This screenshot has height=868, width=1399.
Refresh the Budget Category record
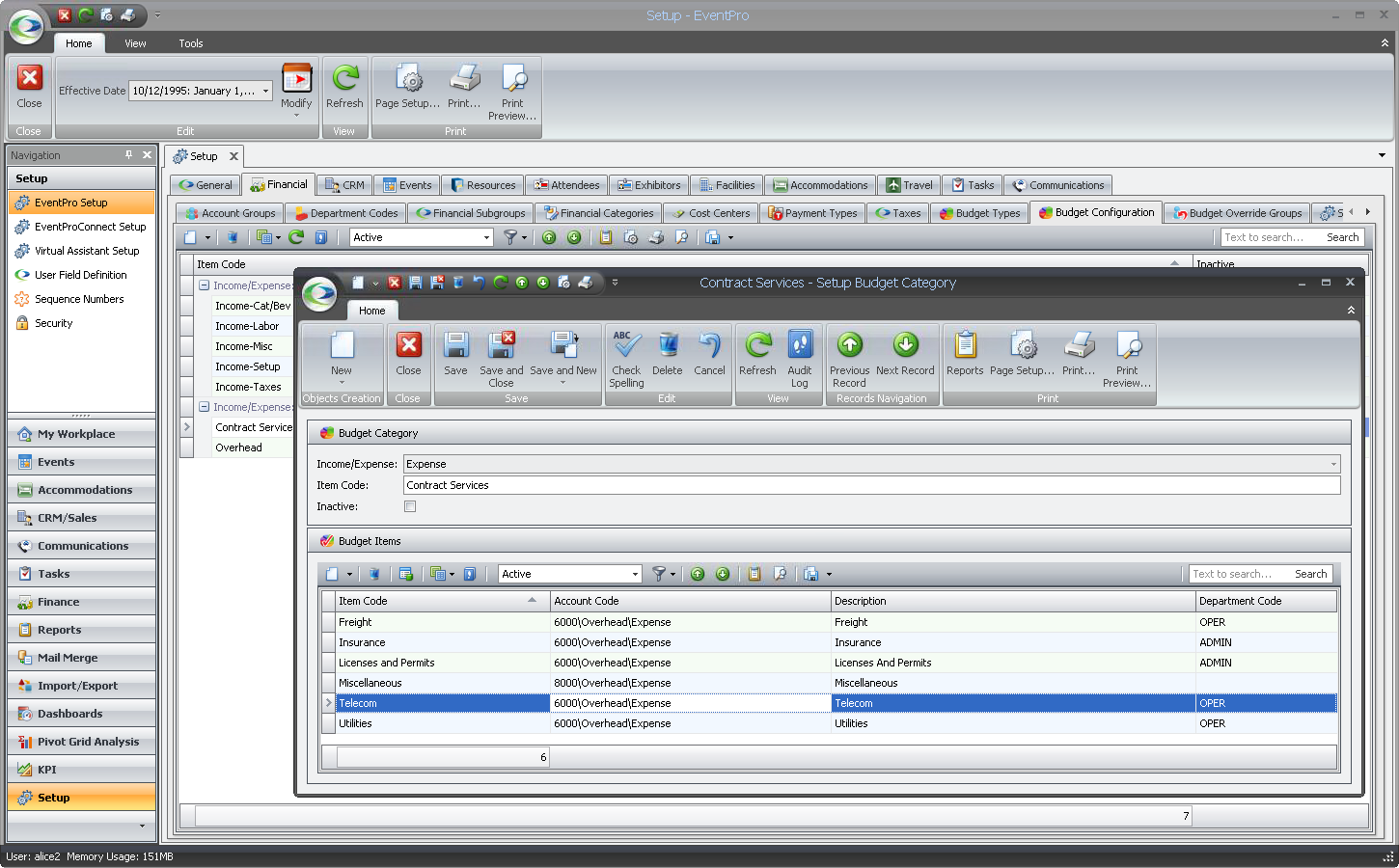click(757, 353)
